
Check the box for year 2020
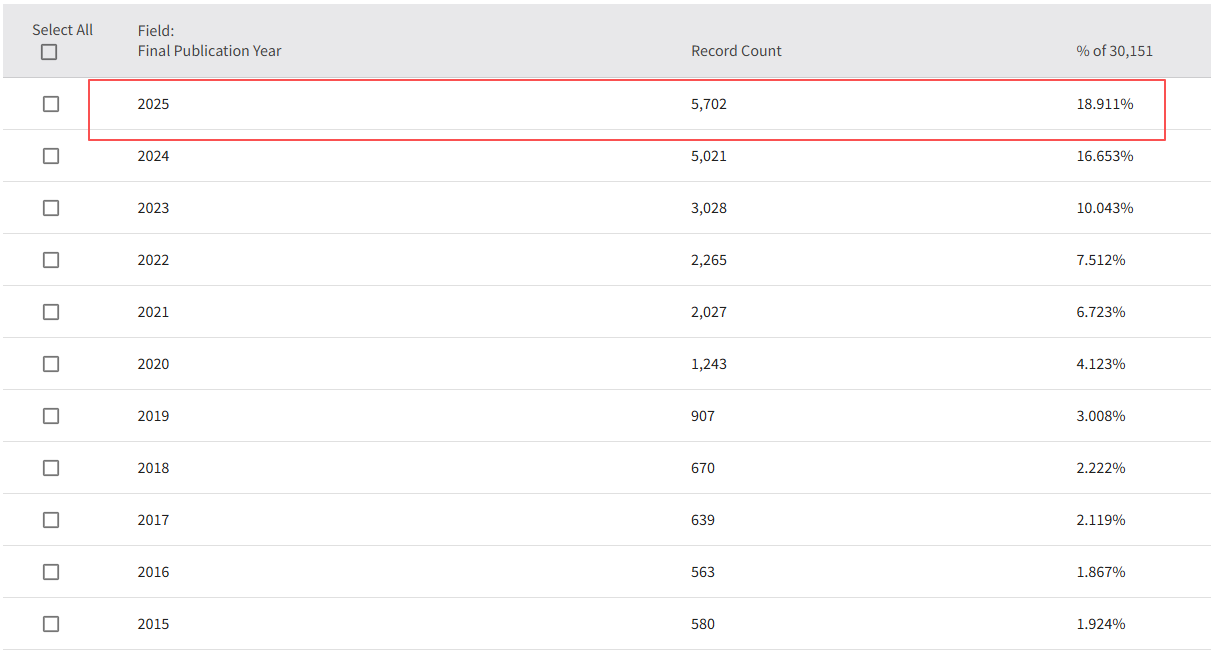coord(51,364)
